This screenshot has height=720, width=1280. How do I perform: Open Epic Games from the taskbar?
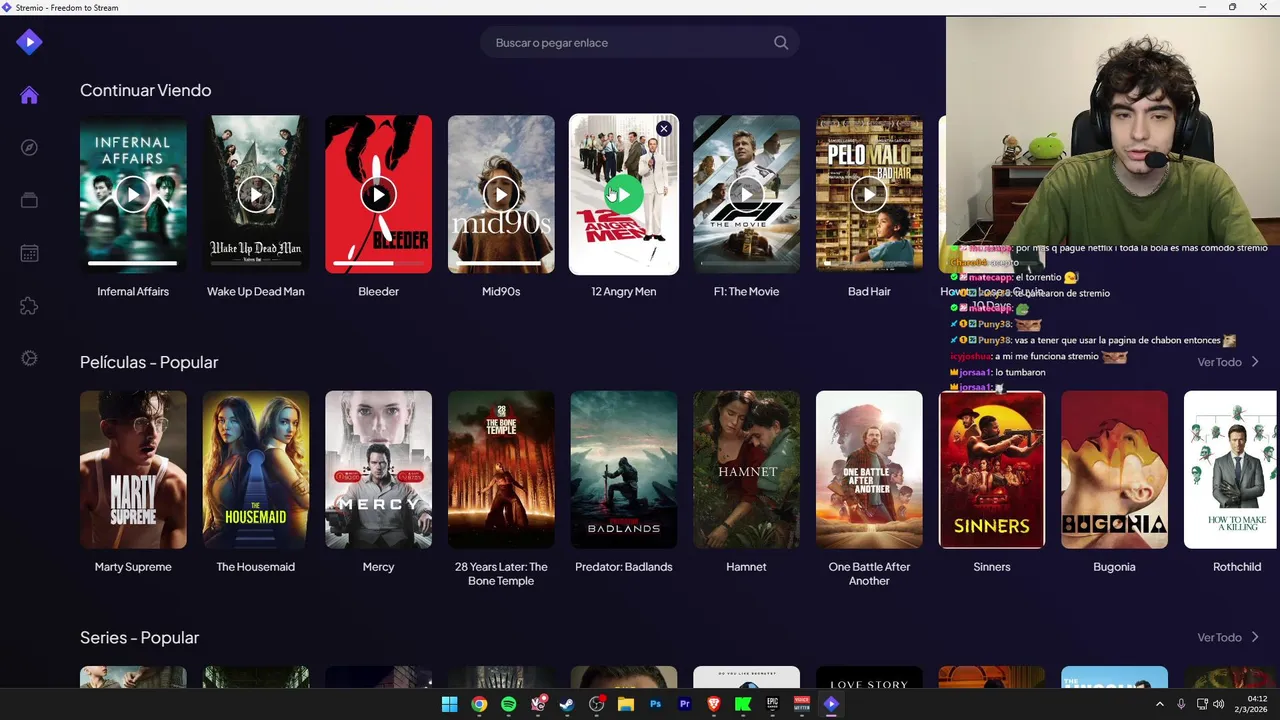point(772,704)
